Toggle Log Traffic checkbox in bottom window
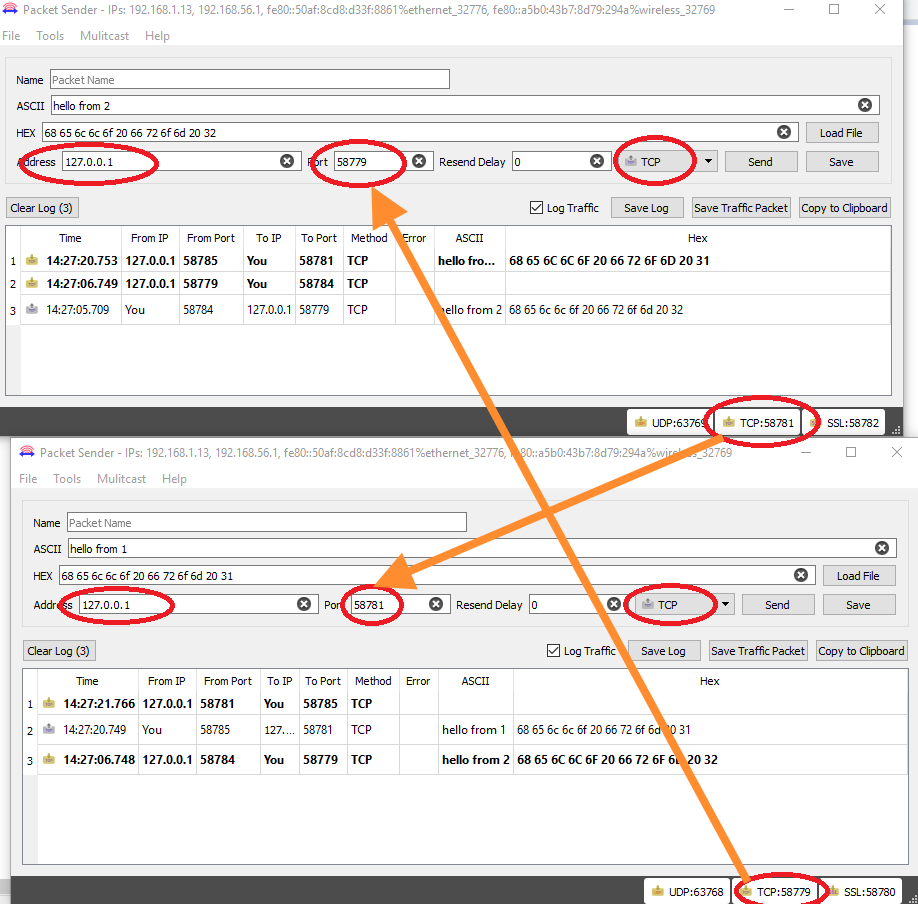918x904 pixels. click(x=553, y=651)
